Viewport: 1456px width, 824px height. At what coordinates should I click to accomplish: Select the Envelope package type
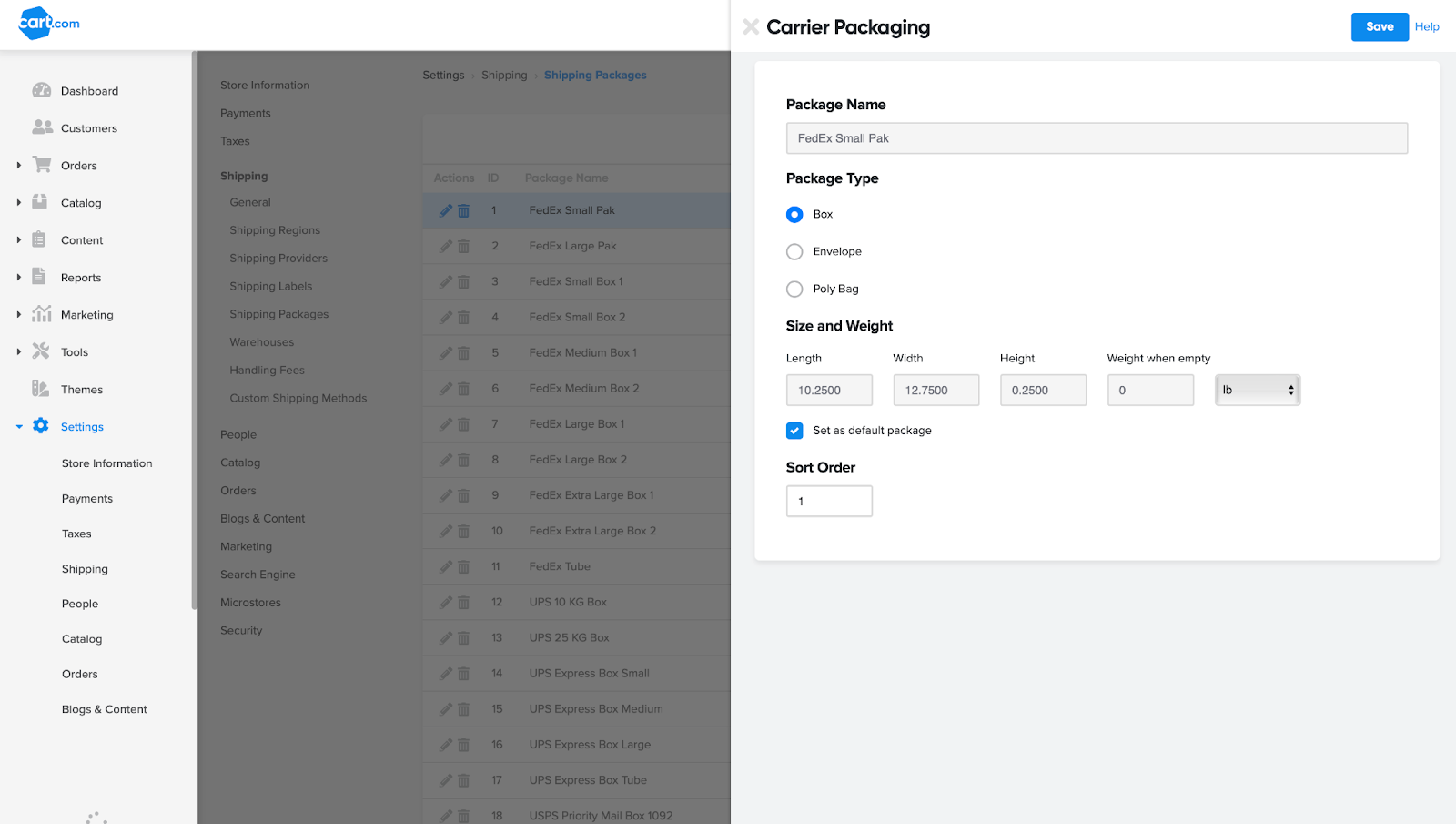click(x=794, y=251)
